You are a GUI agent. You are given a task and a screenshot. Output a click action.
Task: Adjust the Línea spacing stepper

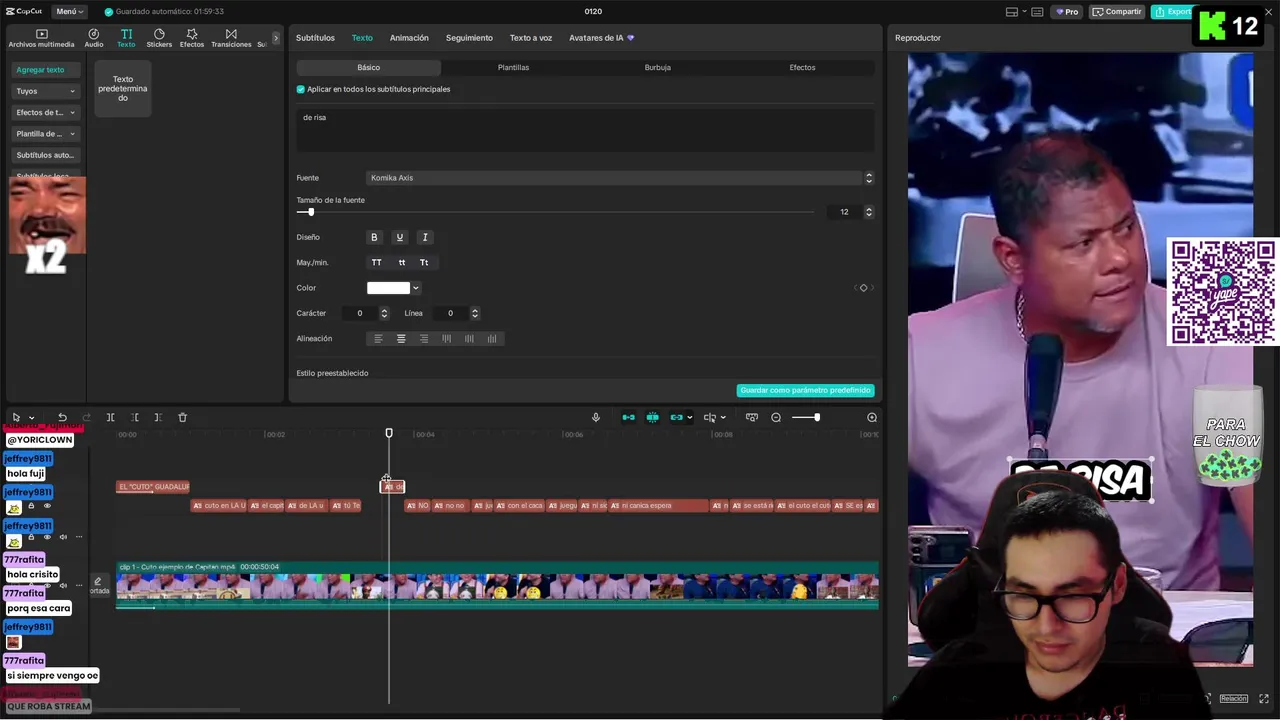(474, 313)
